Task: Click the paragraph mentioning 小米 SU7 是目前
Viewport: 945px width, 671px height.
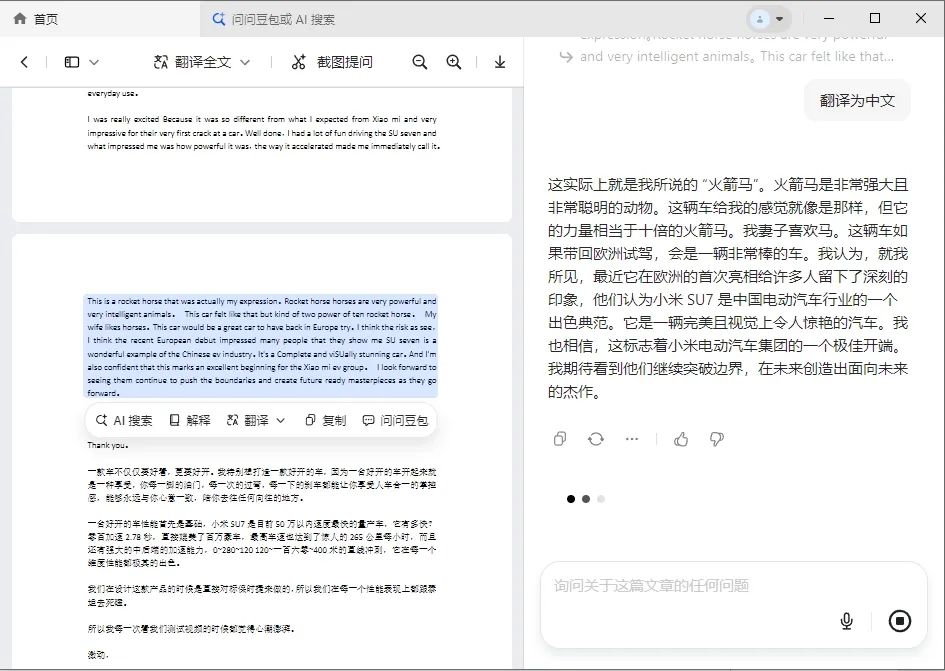Action: click(x=262, y=543)
